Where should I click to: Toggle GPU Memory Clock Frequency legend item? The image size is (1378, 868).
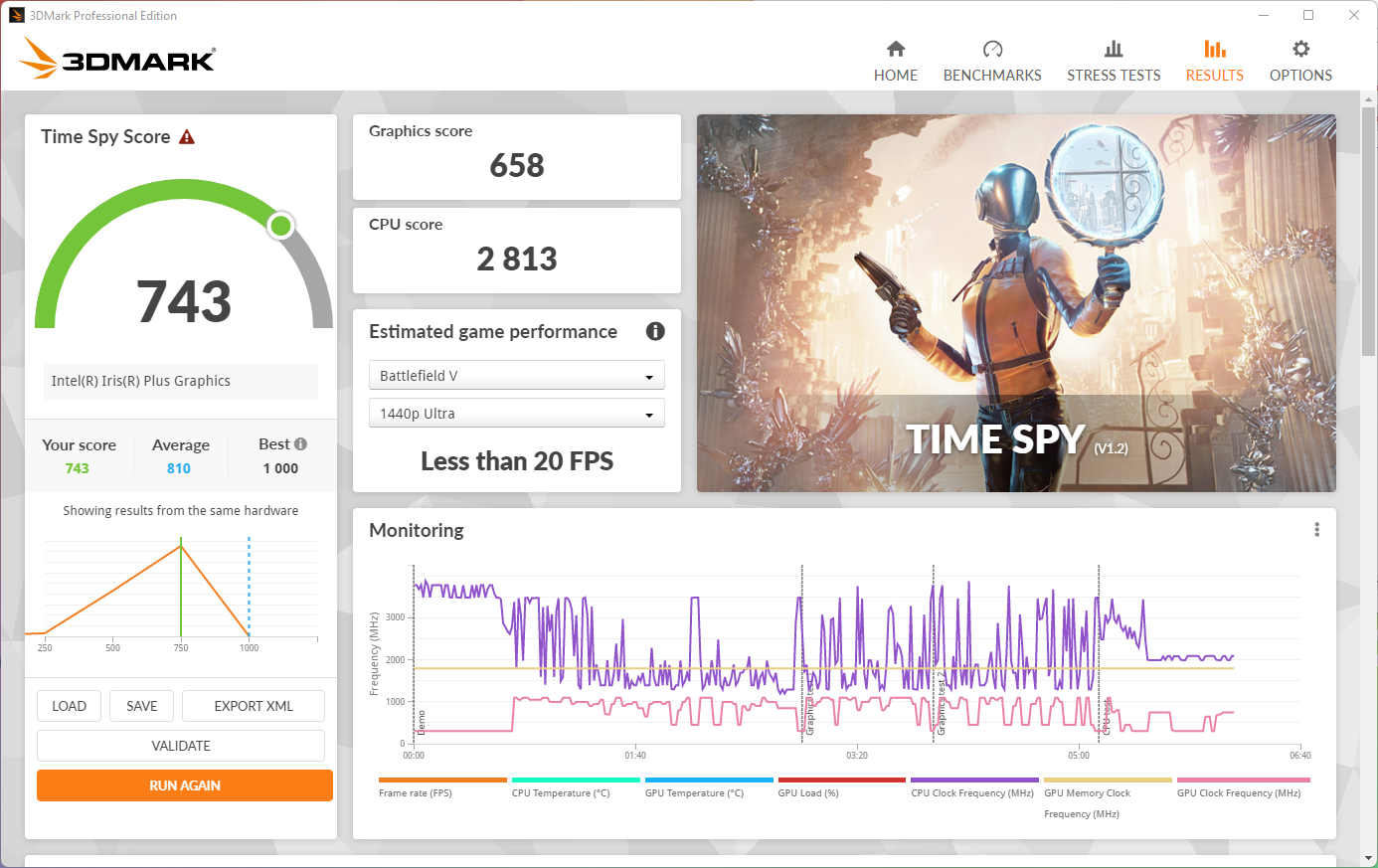(x=1108, y=797)
